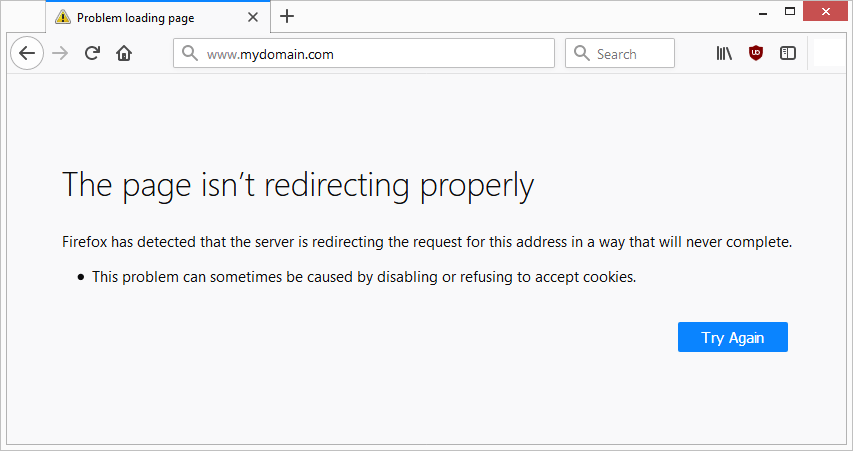Click the www.mydomain.com address field

pyautogui.click(x=370, y=54)
